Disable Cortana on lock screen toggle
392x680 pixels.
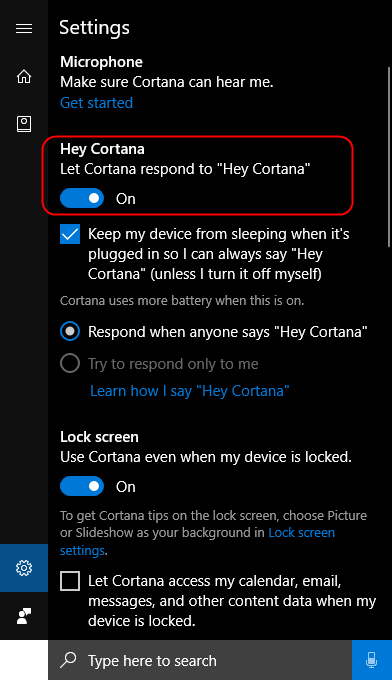tap(82, 486)
